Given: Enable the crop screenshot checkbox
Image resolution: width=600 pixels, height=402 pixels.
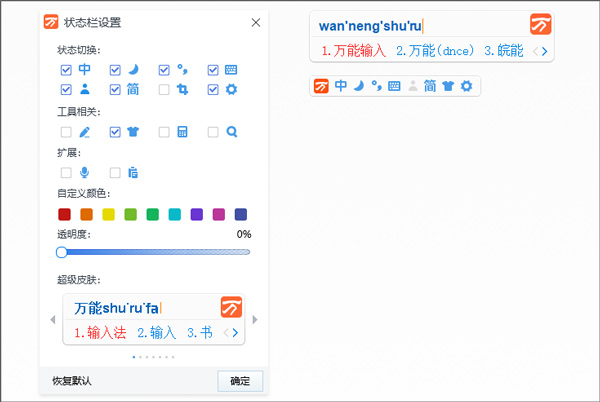Looking at the screenshot, I should [164, 90].
